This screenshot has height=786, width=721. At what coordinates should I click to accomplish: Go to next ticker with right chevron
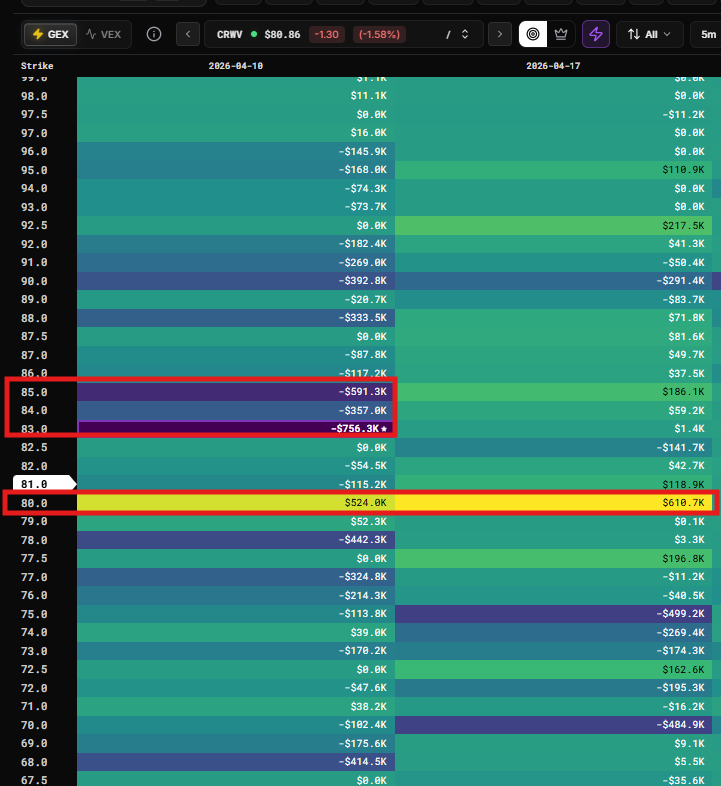[499, 35]
